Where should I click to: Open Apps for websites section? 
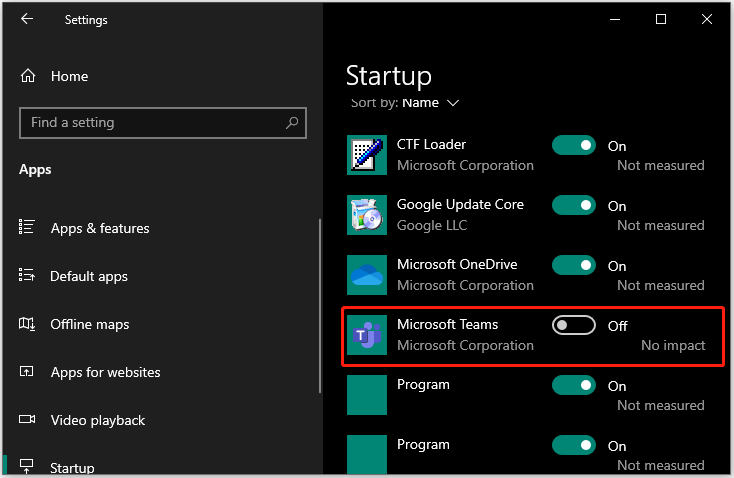[105, 372]
